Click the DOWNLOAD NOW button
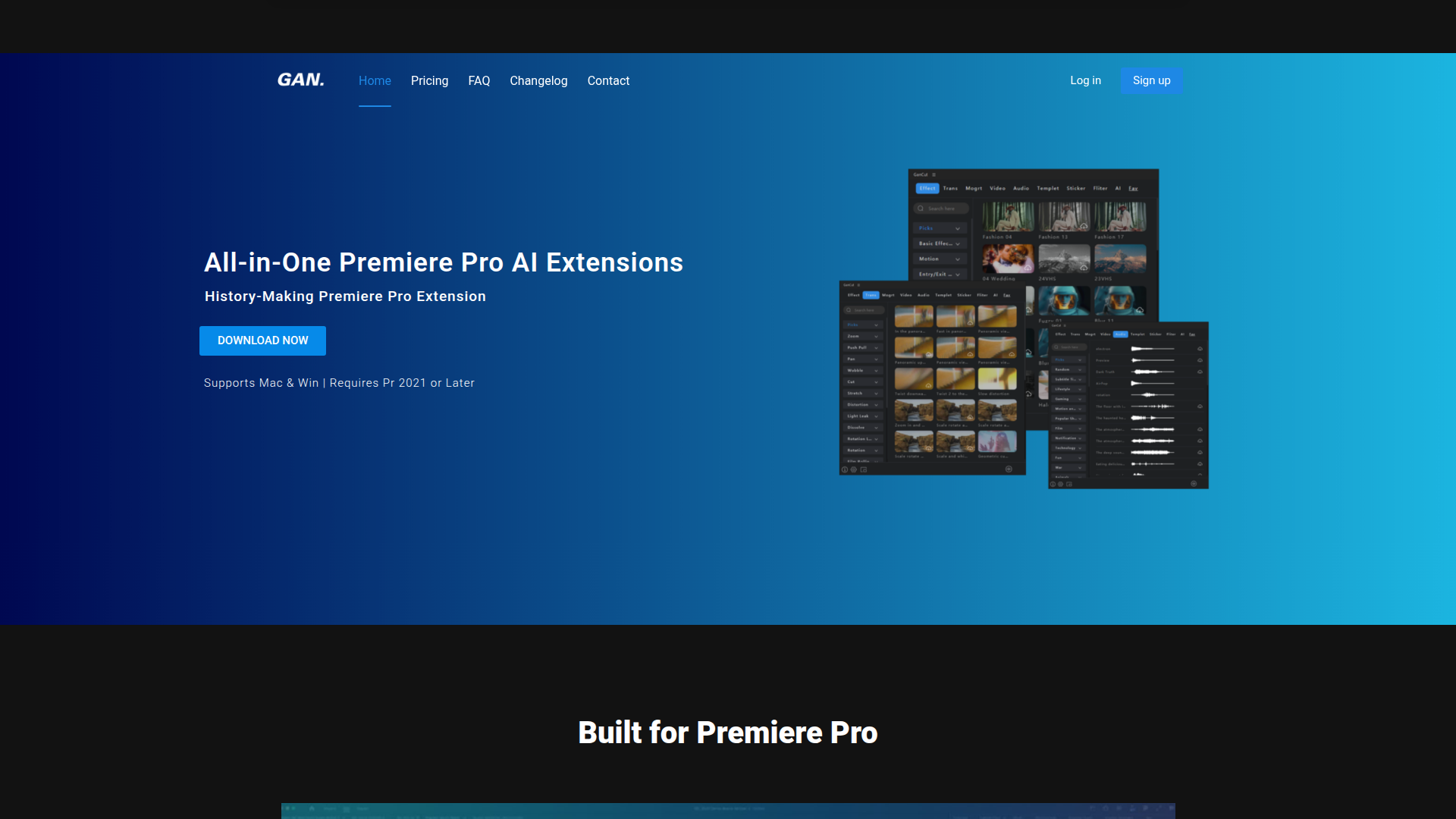Screen dimensions: 1456x819 [x=262, y=340]
